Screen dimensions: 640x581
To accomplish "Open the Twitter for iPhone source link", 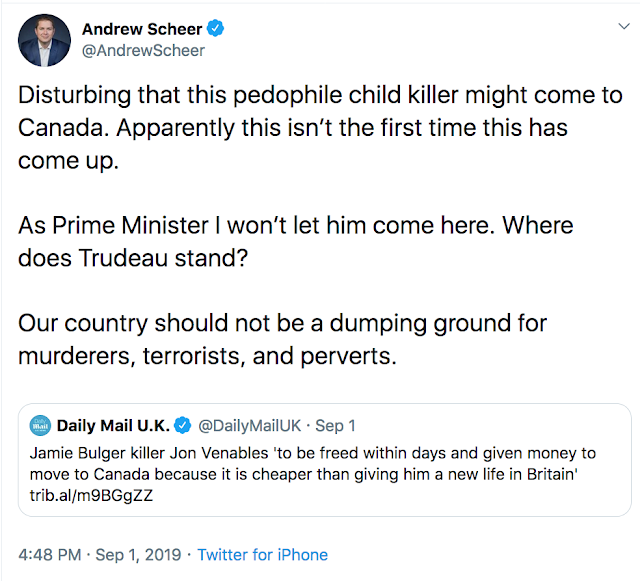I will [262, 554].
